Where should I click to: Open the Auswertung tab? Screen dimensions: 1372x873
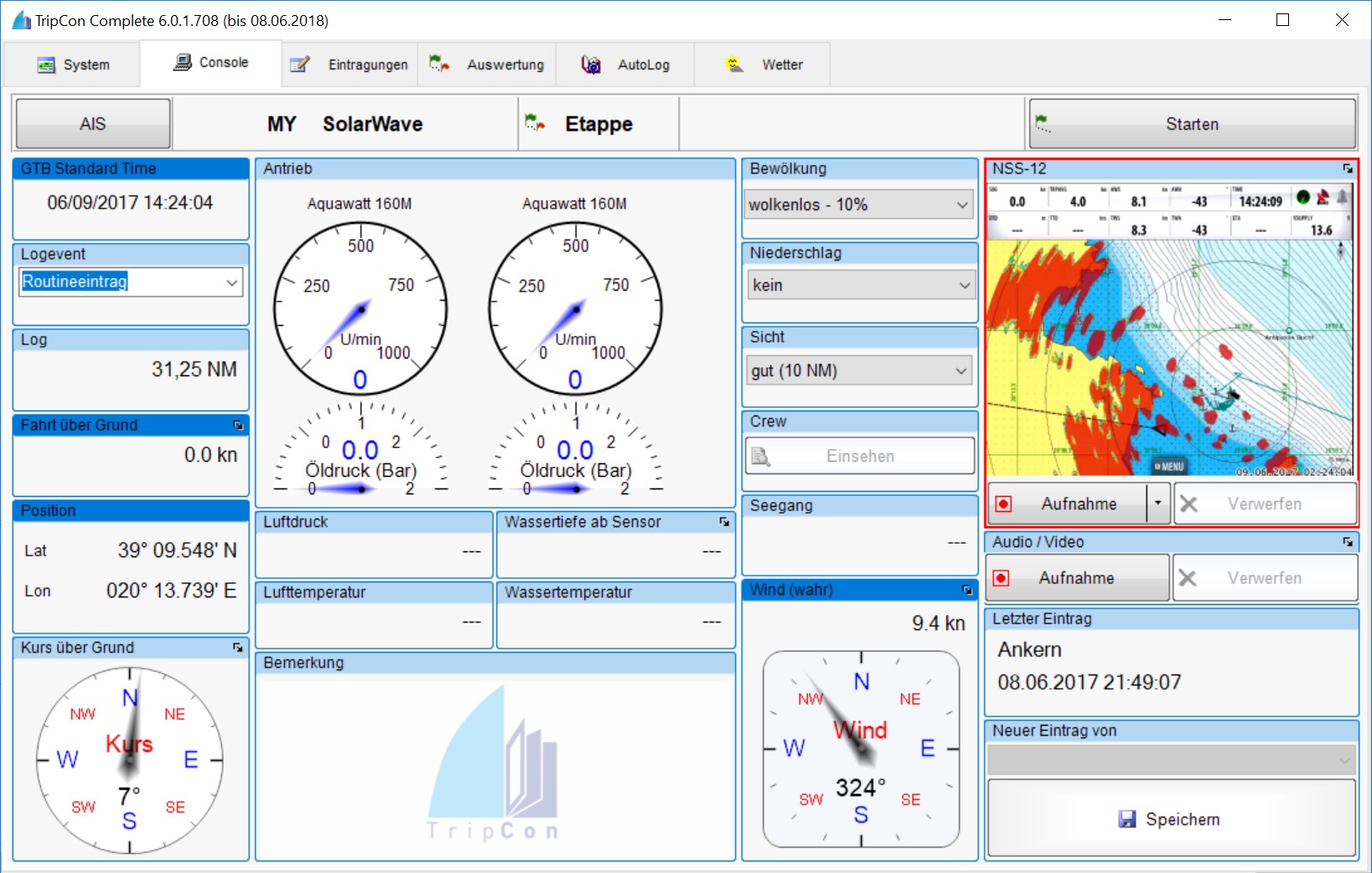click(x=487, y=65)
